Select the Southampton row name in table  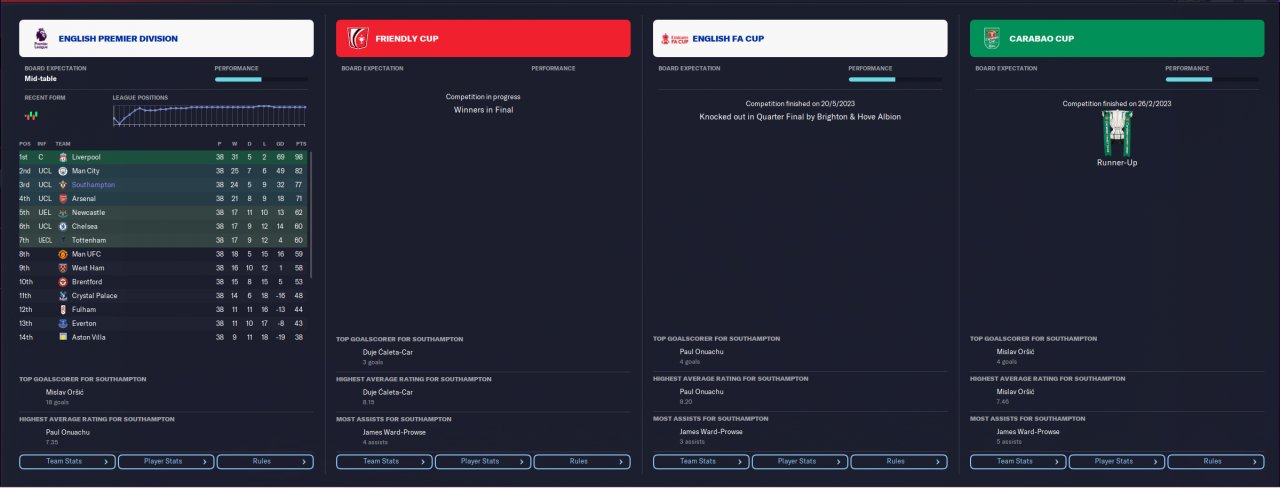point(93,185)
